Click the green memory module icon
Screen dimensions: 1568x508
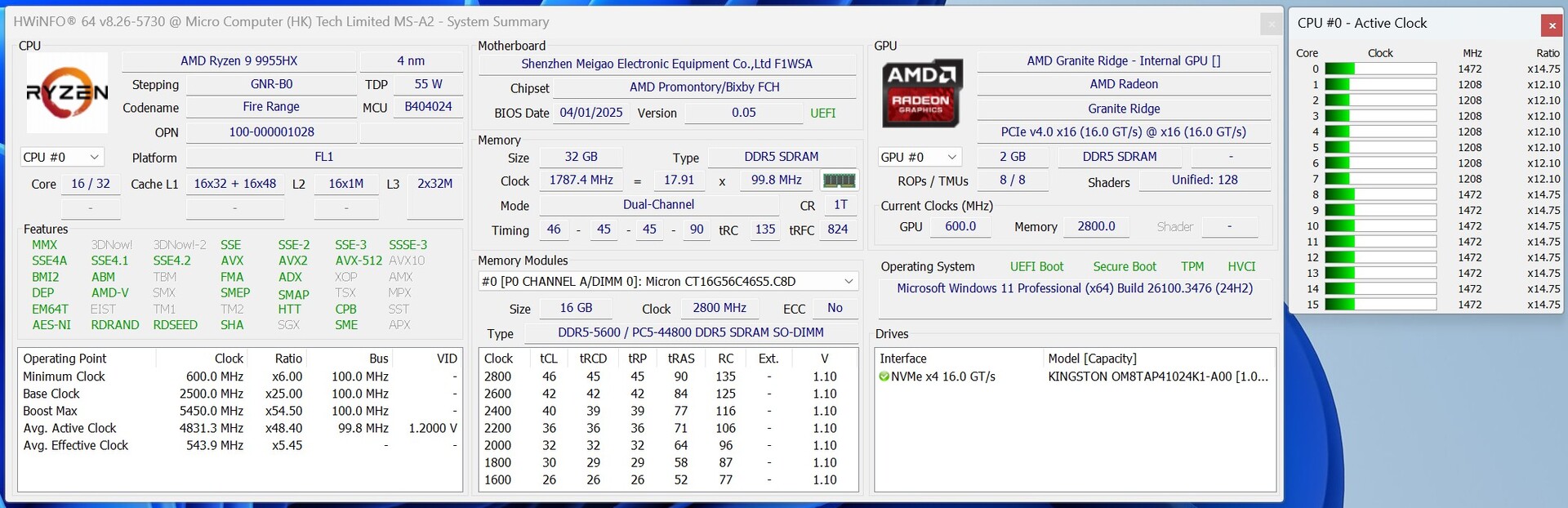coord(839,180)
